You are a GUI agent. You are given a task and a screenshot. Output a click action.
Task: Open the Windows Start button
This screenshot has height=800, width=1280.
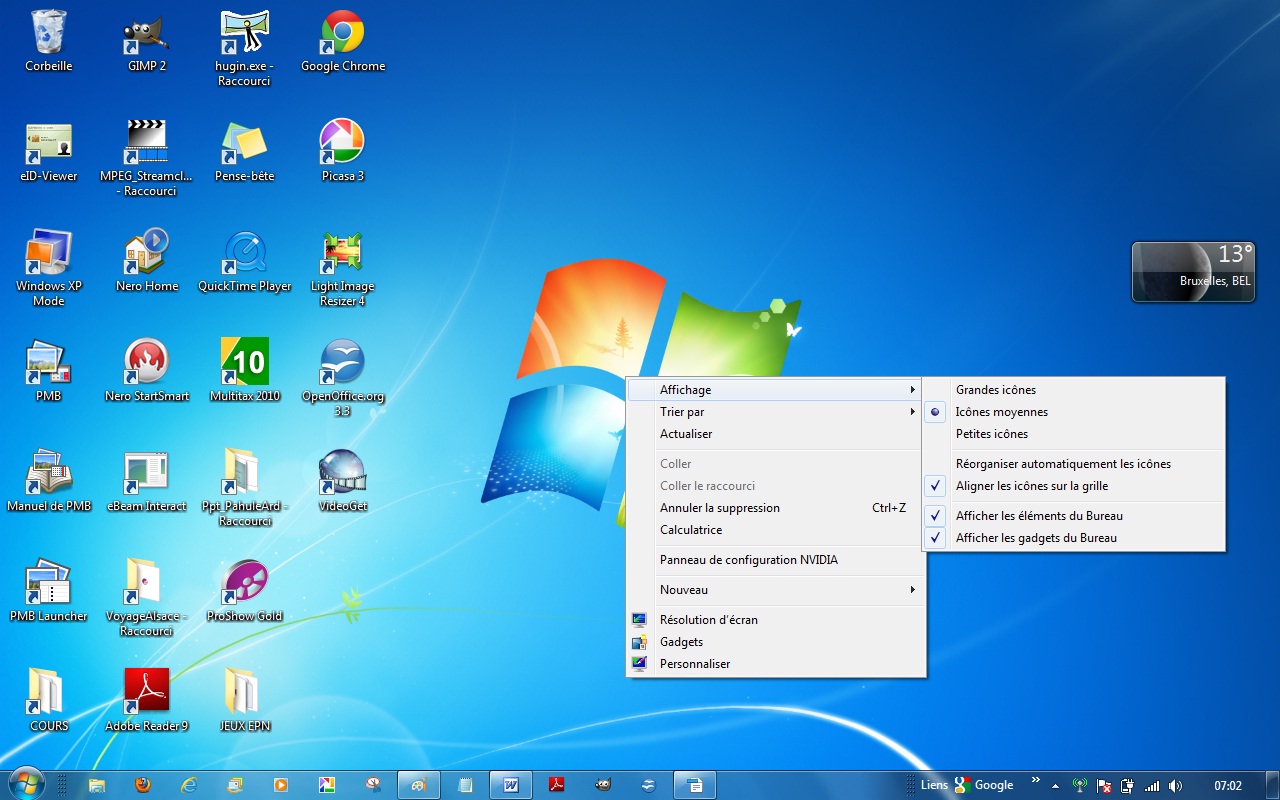[26, 785]
